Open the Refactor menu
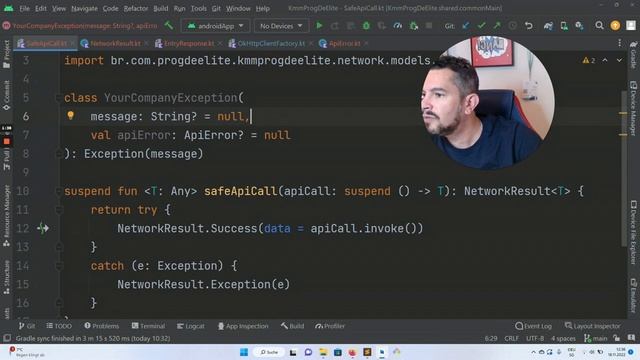Image resolution: width=640 pixels, height=360 pixels. coord(136,8)
